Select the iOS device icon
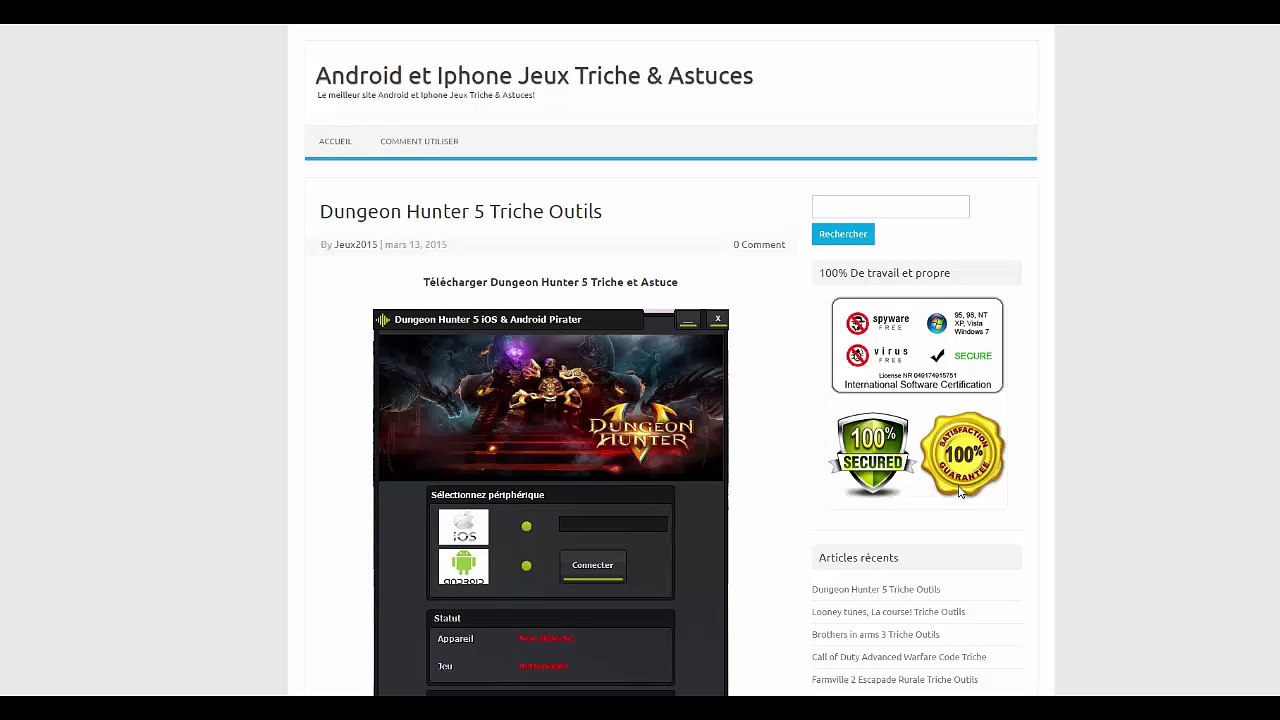The width and height of the screenshot is (1280, 720). [x=464, y=527]
